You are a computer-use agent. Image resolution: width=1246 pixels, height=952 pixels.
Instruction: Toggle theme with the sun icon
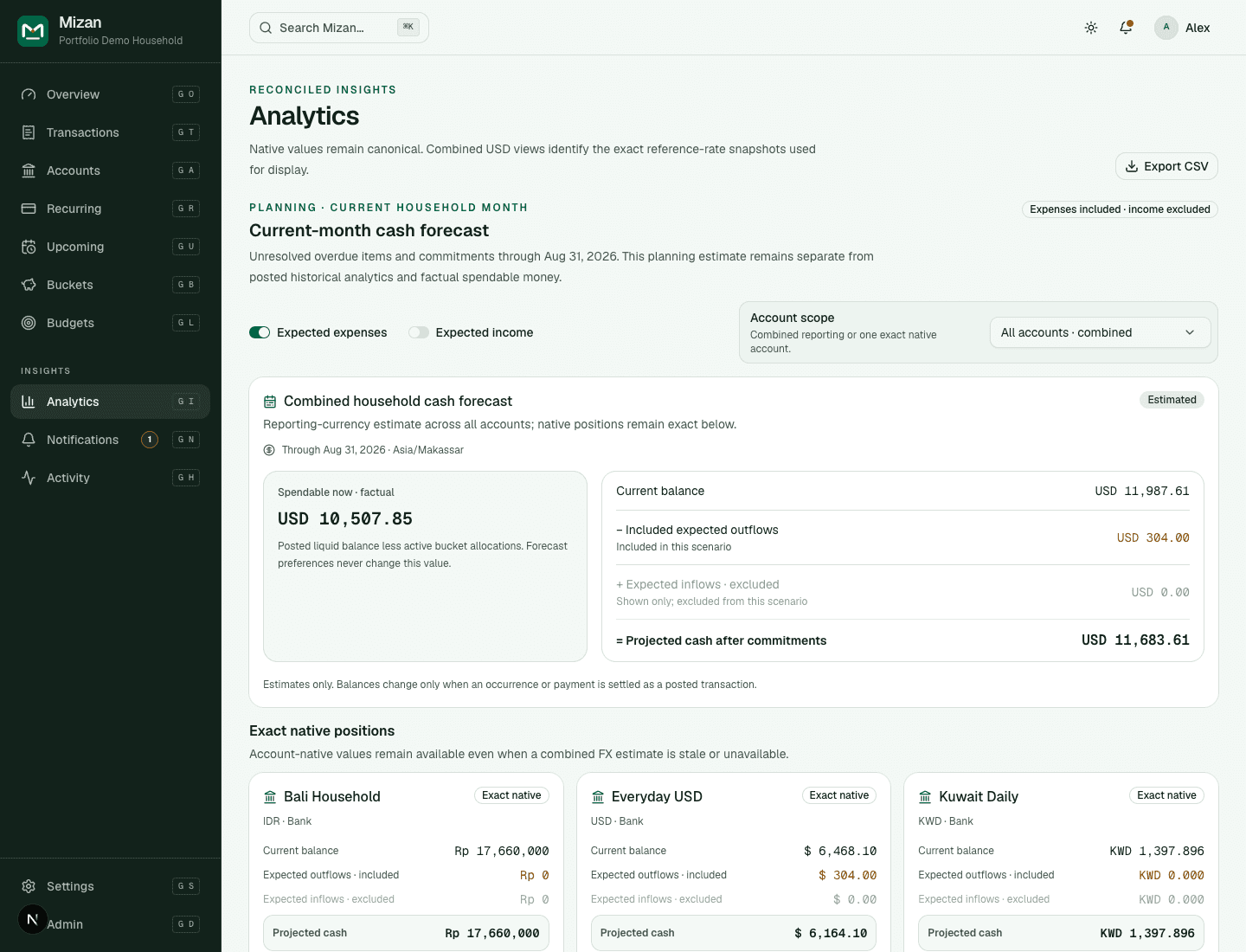[x=1091, y=28]
